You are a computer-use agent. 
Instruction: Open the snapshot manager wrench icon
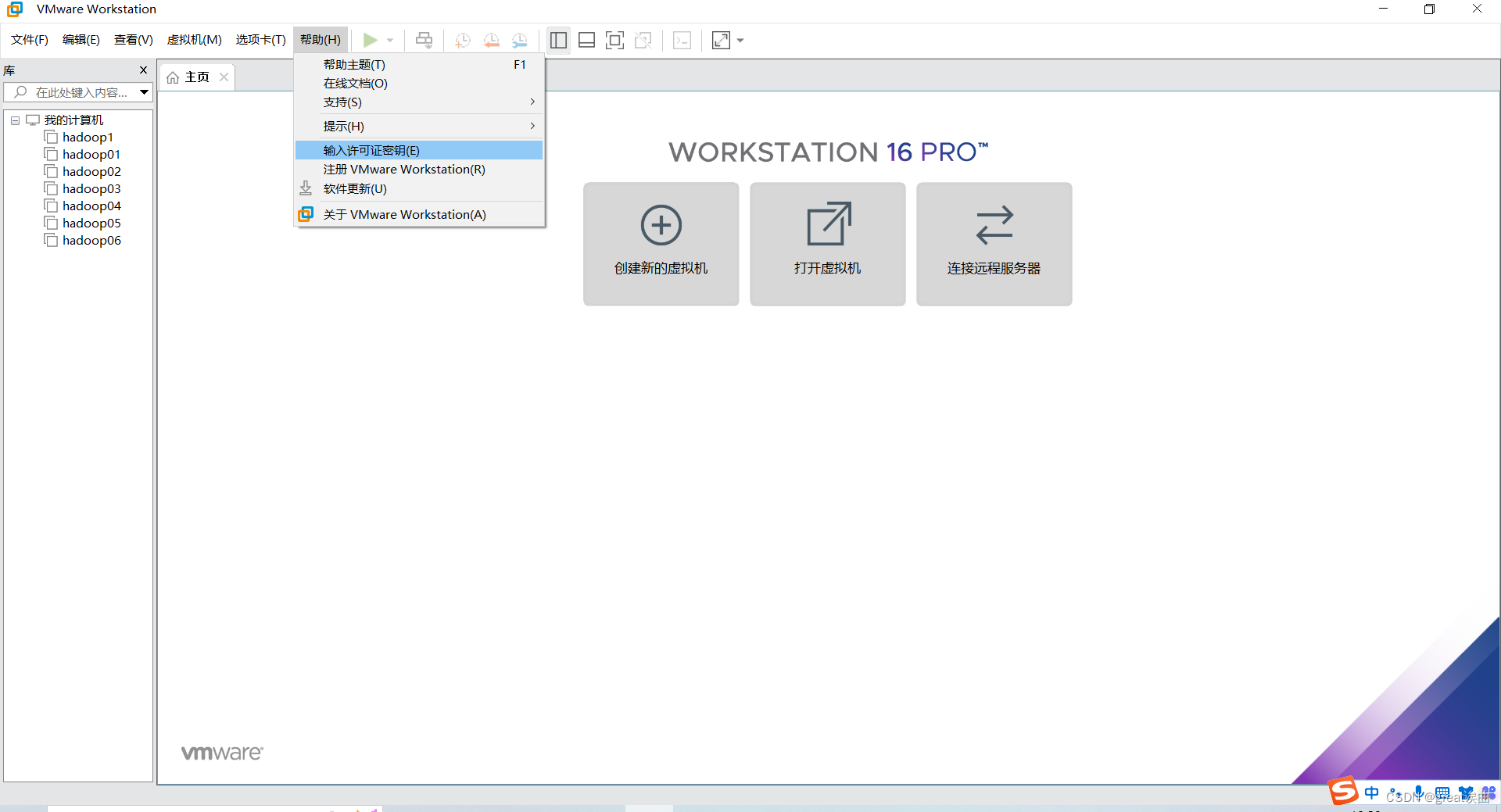(520, 41)
